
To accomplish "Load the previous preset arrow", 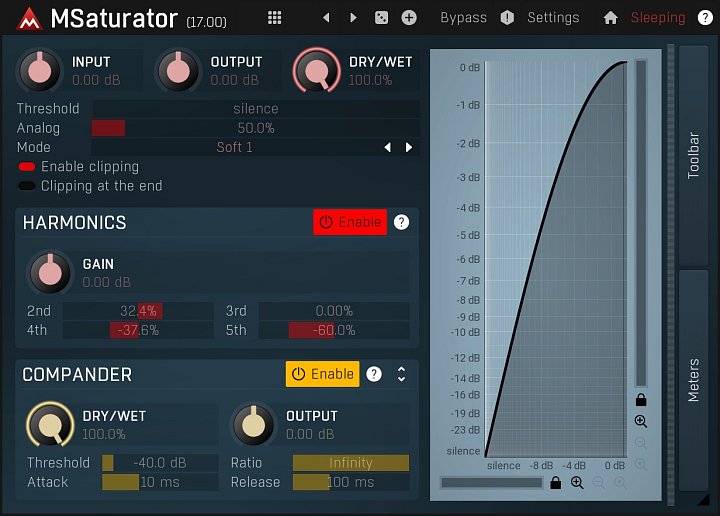I will pyautogui.click(x=326, y=18).
